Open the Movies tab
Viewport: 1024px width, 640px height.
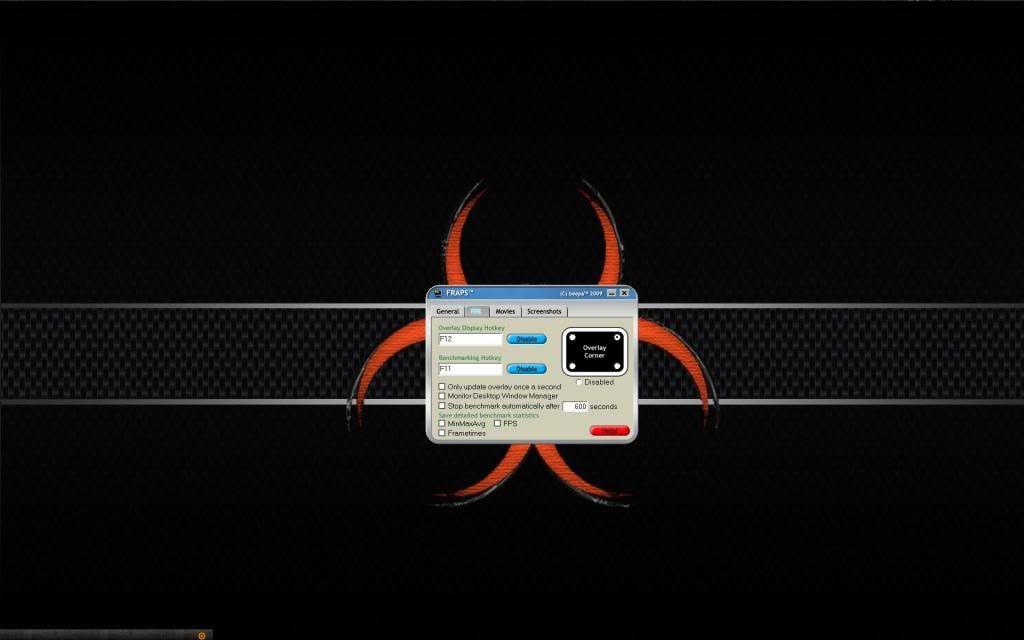coord(505,312)
